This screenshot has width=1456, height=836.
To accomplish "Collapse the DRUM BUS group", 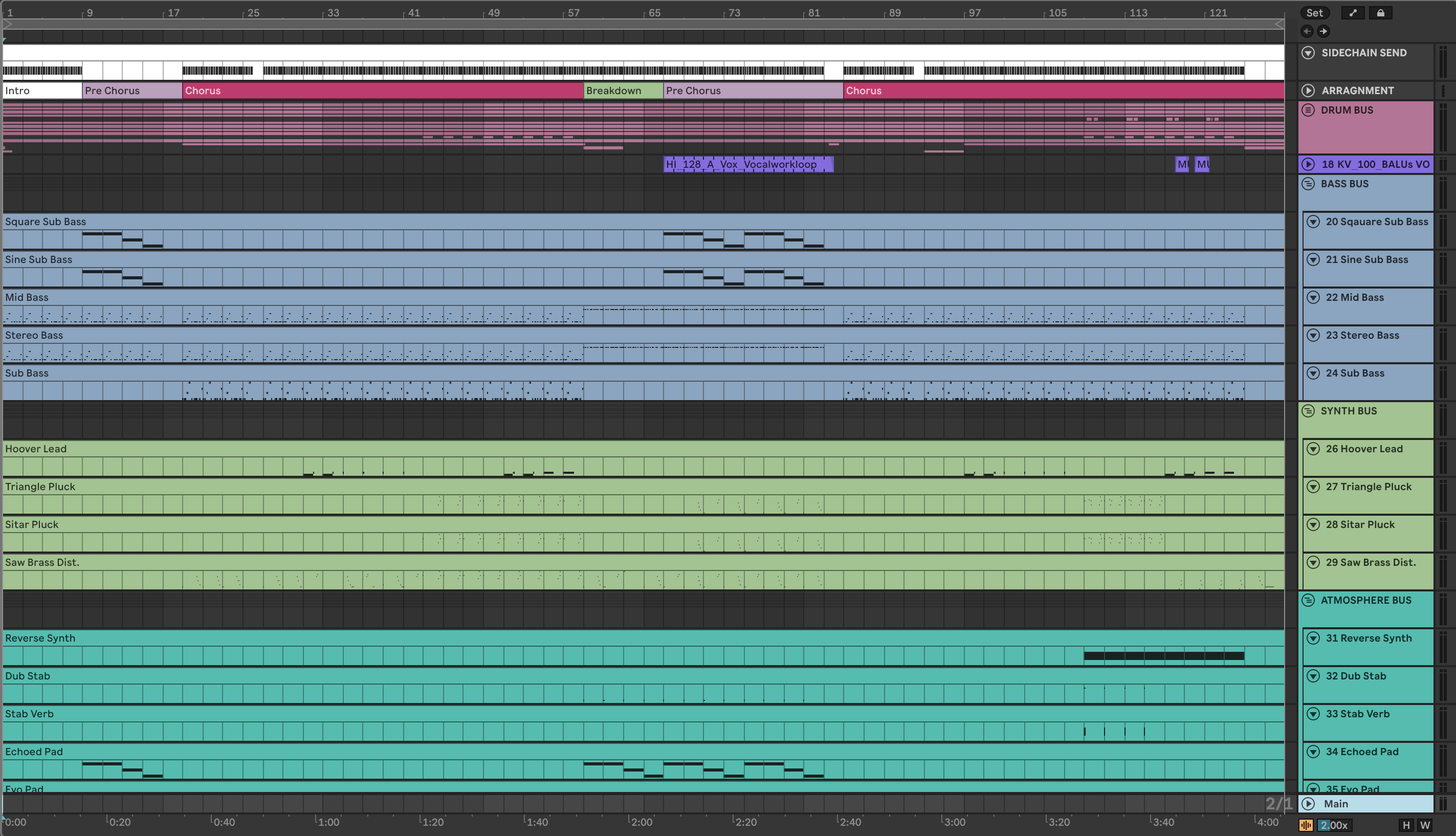I will (x=1308, y=110).
